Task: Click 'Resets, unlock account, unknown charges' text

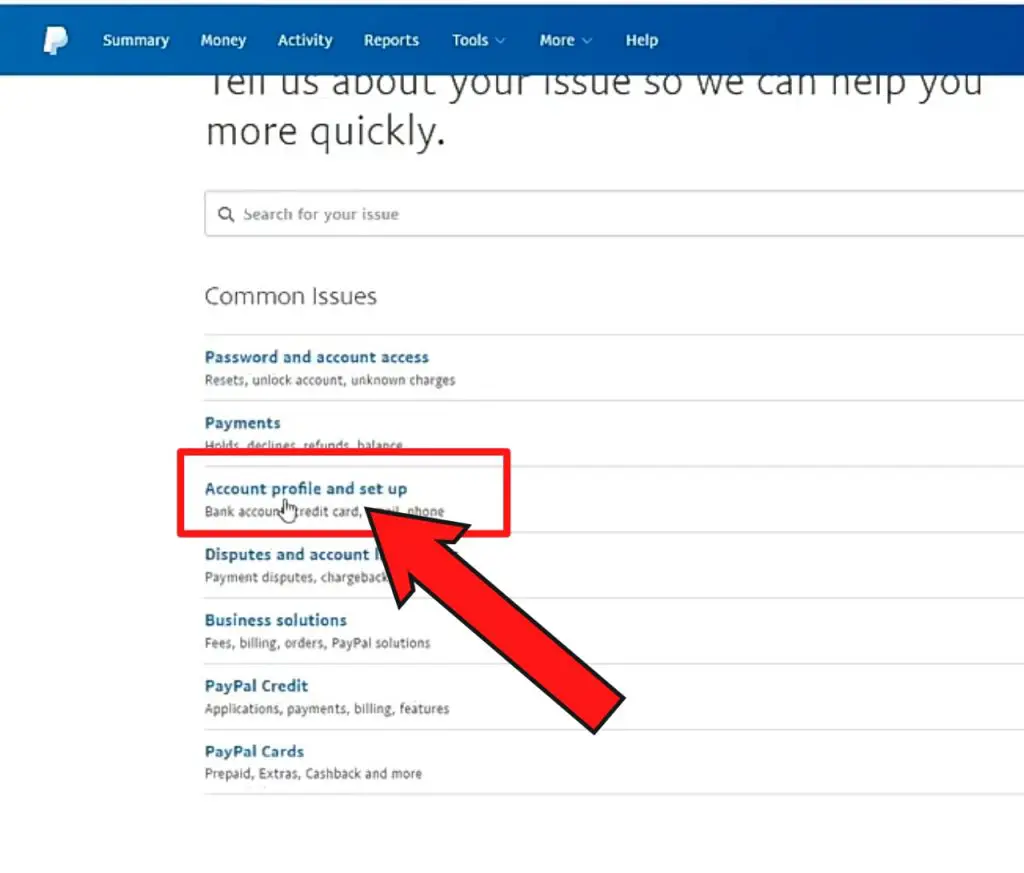Action: click(x=330, y=380)
